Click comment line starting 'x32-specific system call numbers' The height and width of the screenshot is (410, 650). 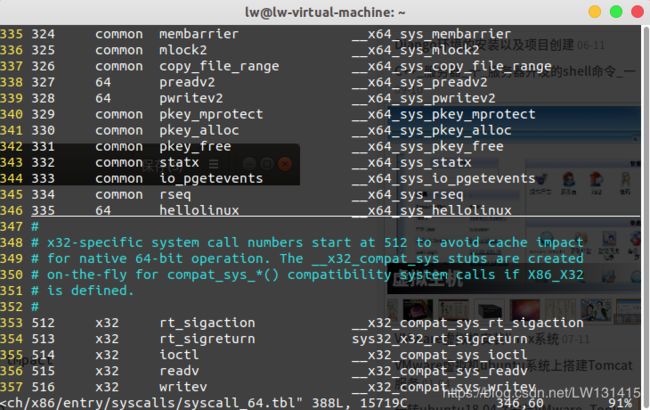(308, 243)
